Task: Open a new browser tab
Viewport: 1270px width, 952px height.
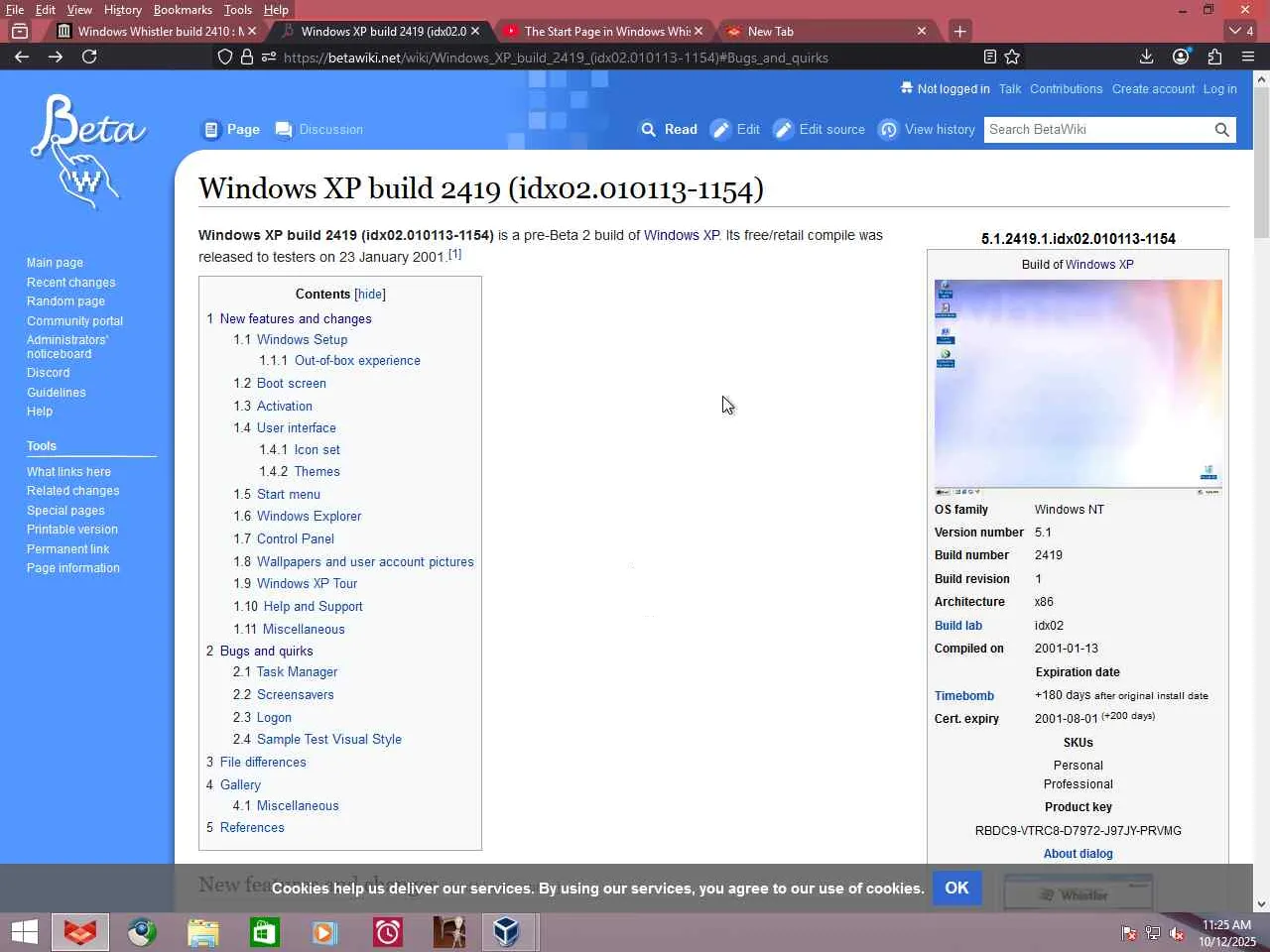Action: pos(959,31)
